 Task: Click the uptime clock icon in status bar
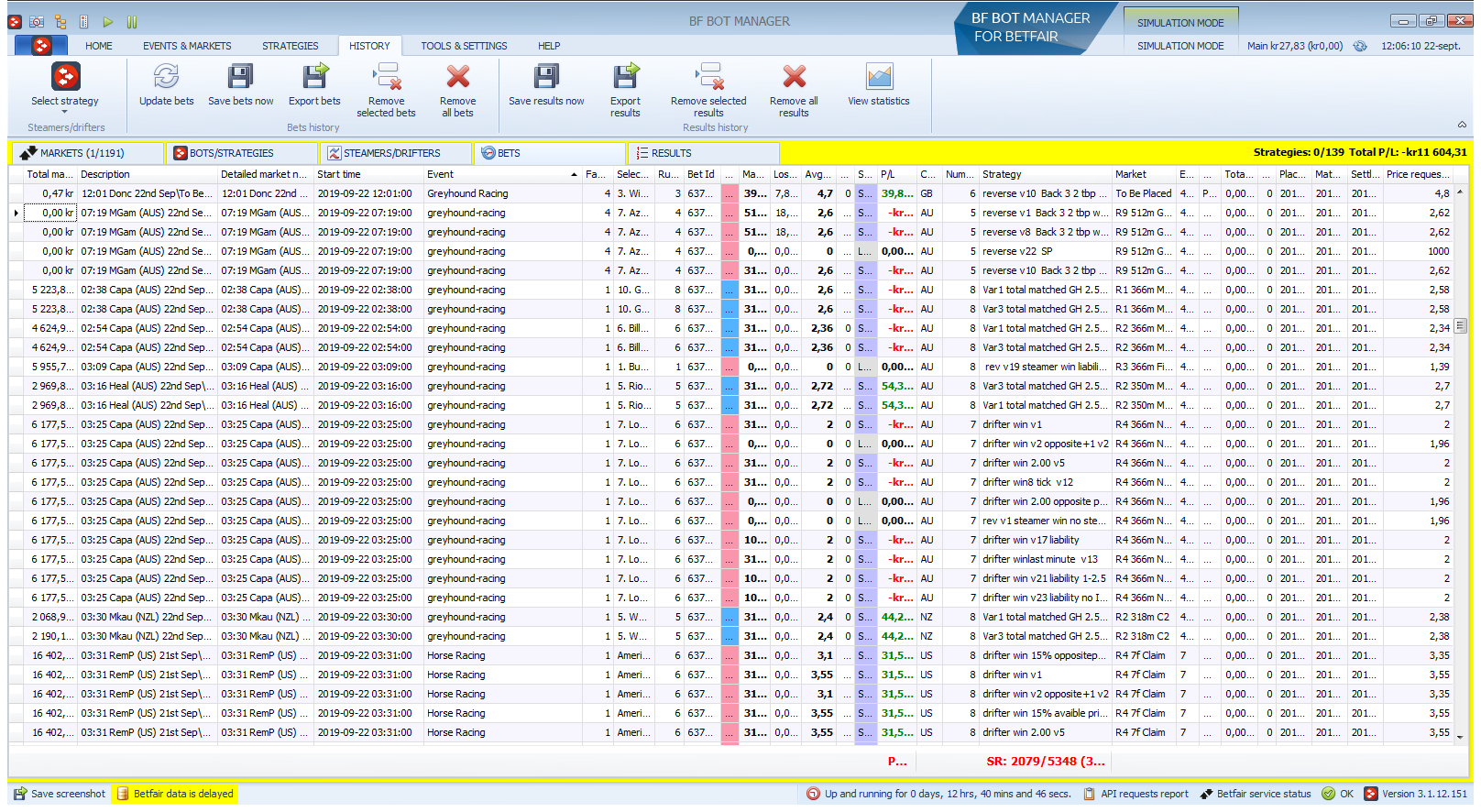(x=813, y=794)
